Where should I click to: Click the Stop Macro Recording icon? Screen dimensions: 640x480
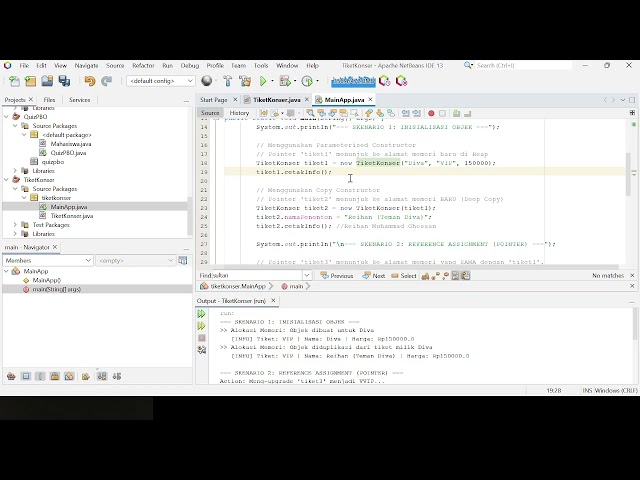pos(442,113)
